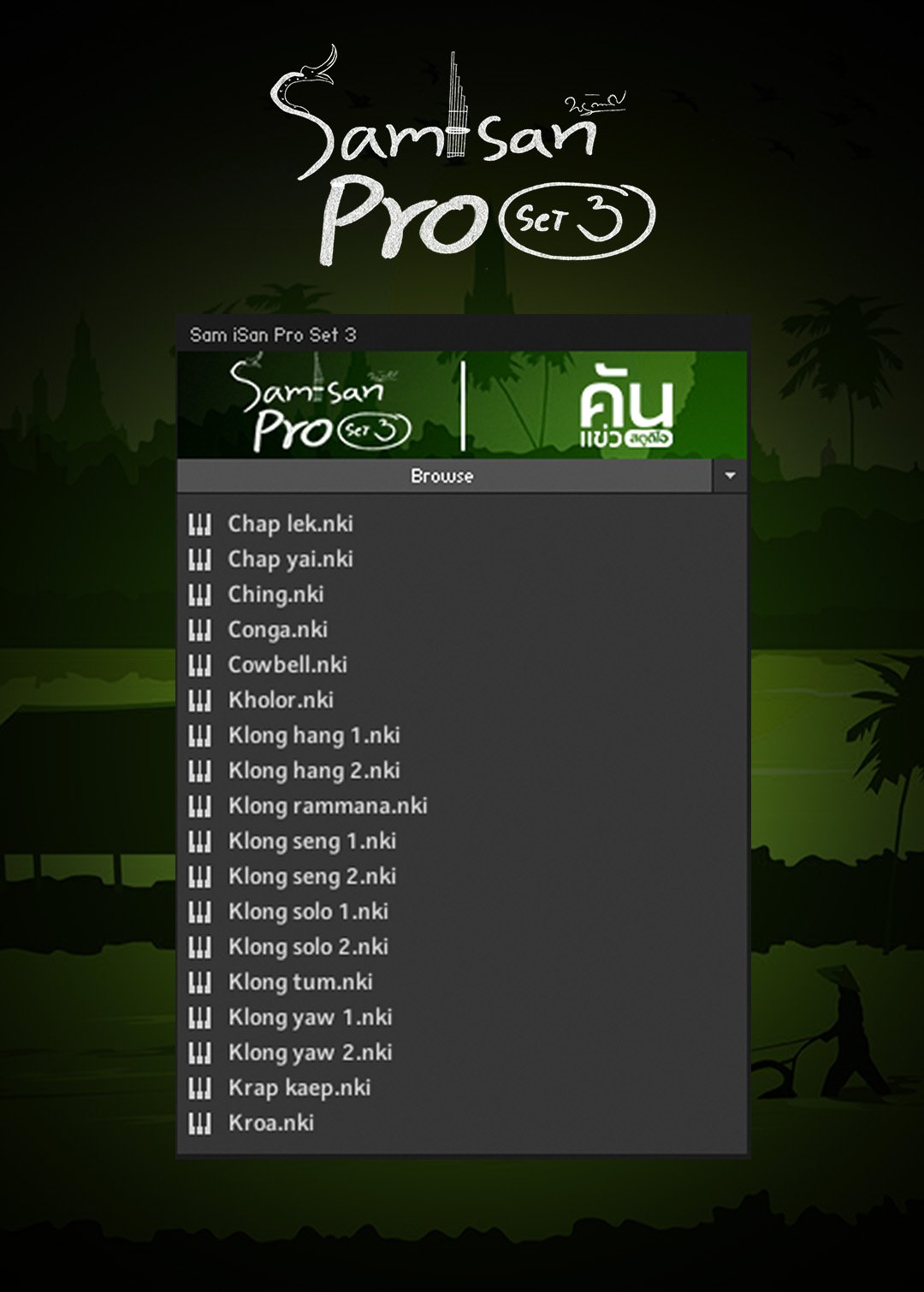Click the keyboard icon beside Cowbell.nki
Image resolution: width=924 pixels, height=1292 pixels.
click(199, 665)
